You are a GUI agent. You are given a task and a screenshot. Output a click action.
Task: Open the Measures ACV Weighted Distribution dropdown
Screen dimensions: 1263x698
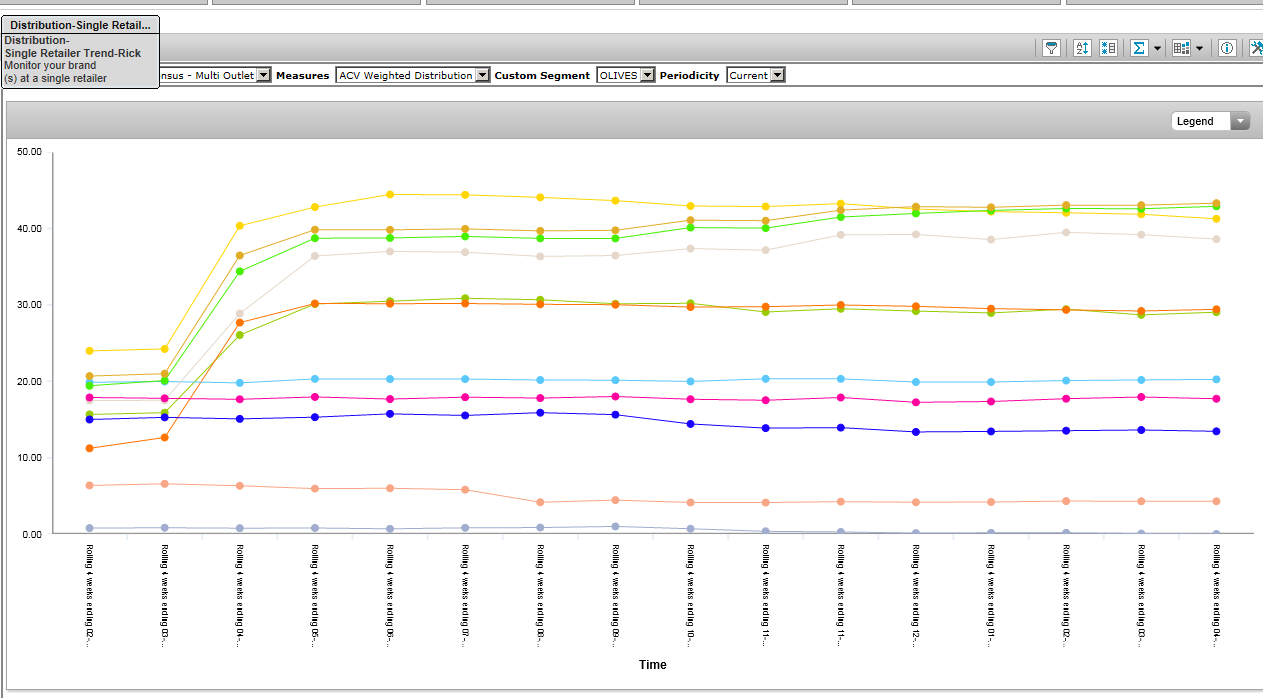pos(483,75)
